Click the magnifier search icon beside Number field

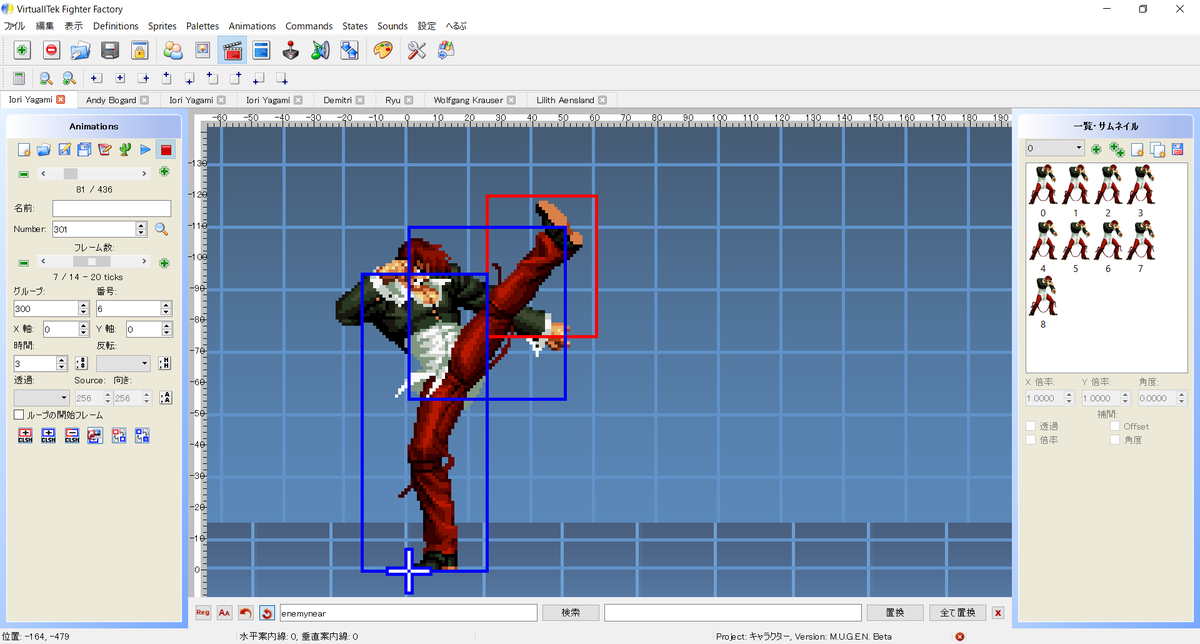(161, 229)
